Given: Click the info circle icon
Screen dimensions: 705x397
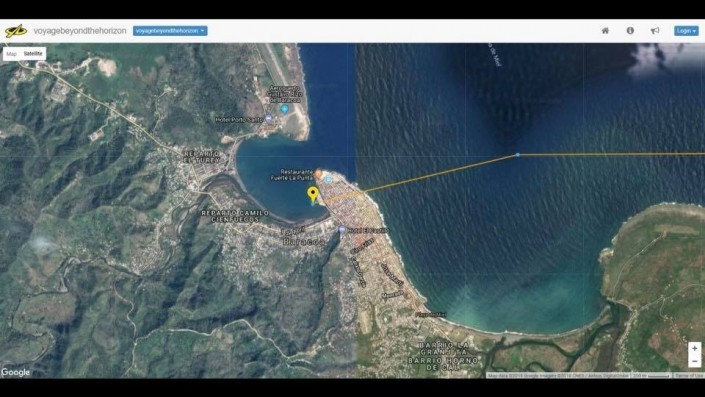Looking at the screenshot, I should click(630, 31).
